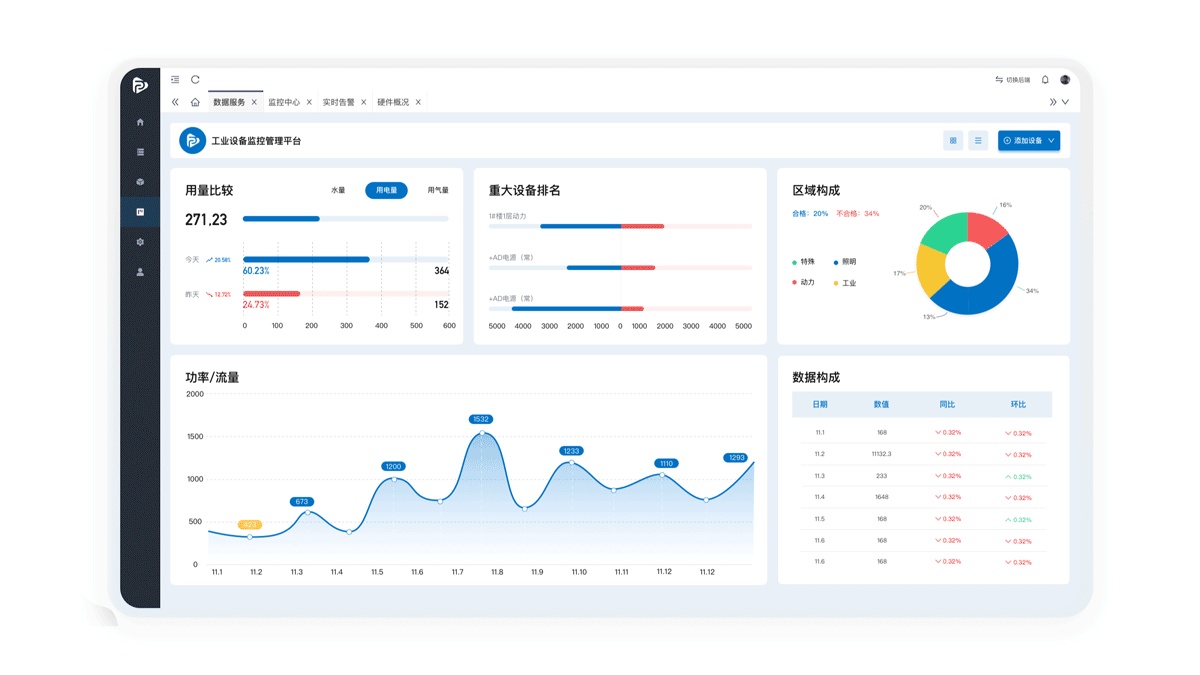Click the refresh icon in top bar
Image resolution: width=1200 pixels, height=675 pixels.
(195, 80)
